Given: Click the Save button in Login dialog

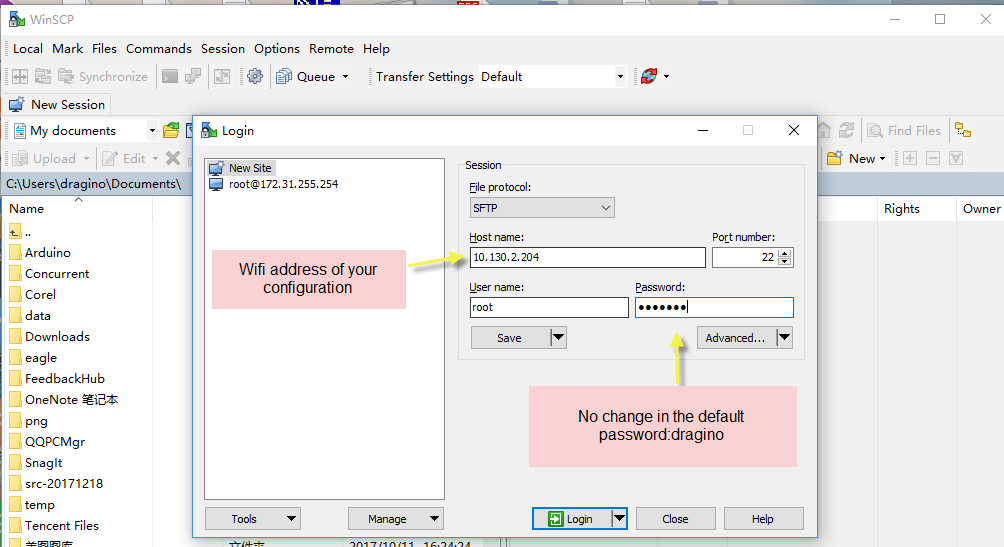Looking at the screenshot, I should coord(510,338).
